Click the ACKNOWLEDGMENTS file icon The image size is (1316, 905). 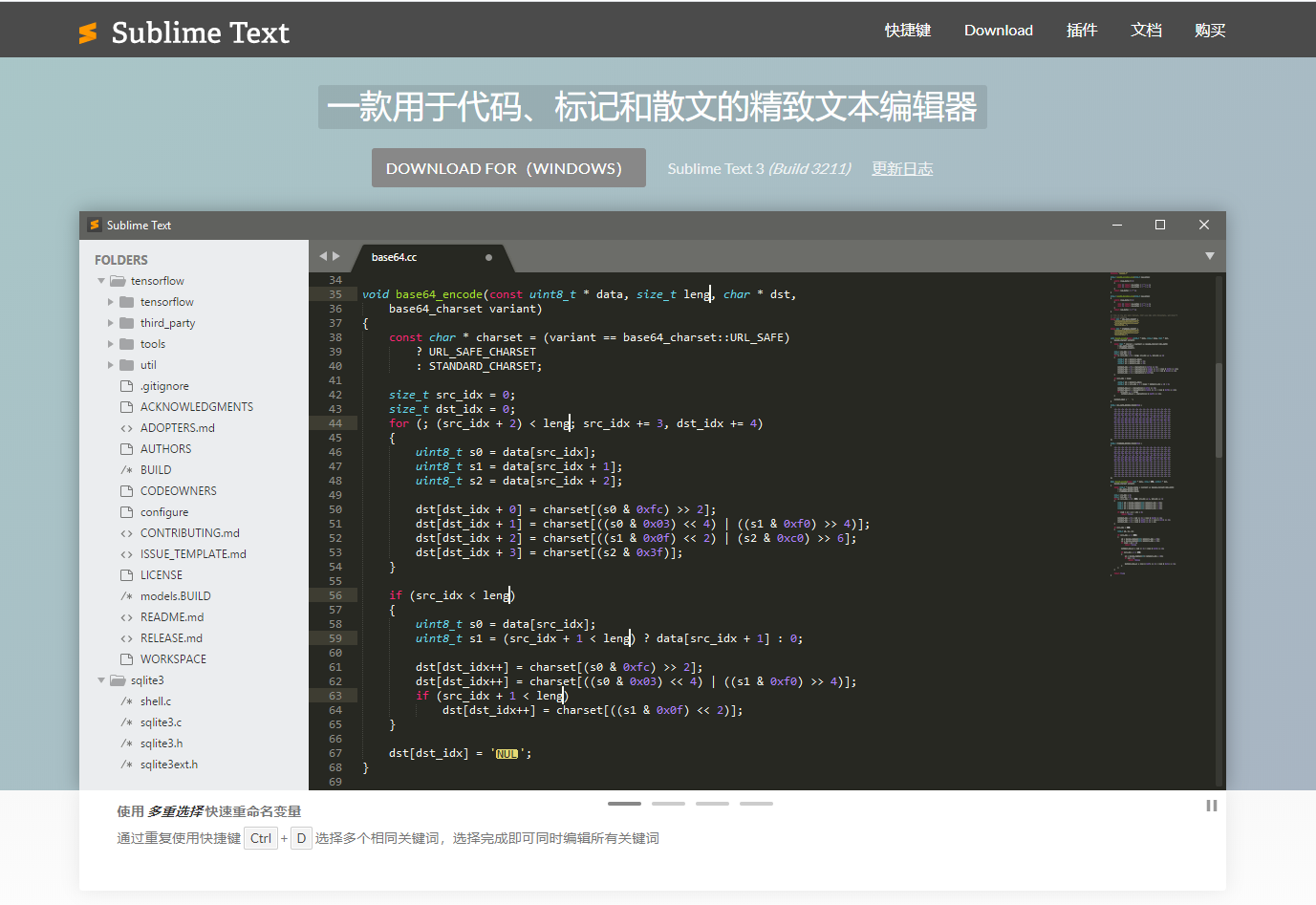point(126,407)
